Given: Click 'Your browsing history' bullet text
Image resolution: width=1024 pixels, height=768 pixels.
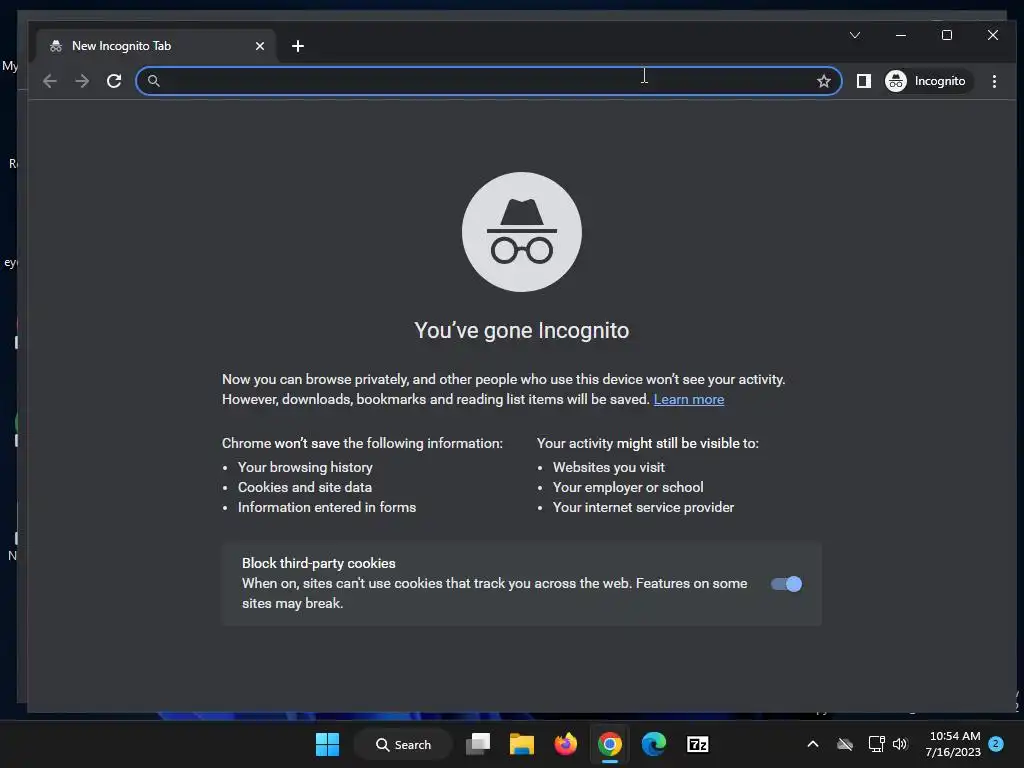Looking at the screenshot, I should click(305, 467).
